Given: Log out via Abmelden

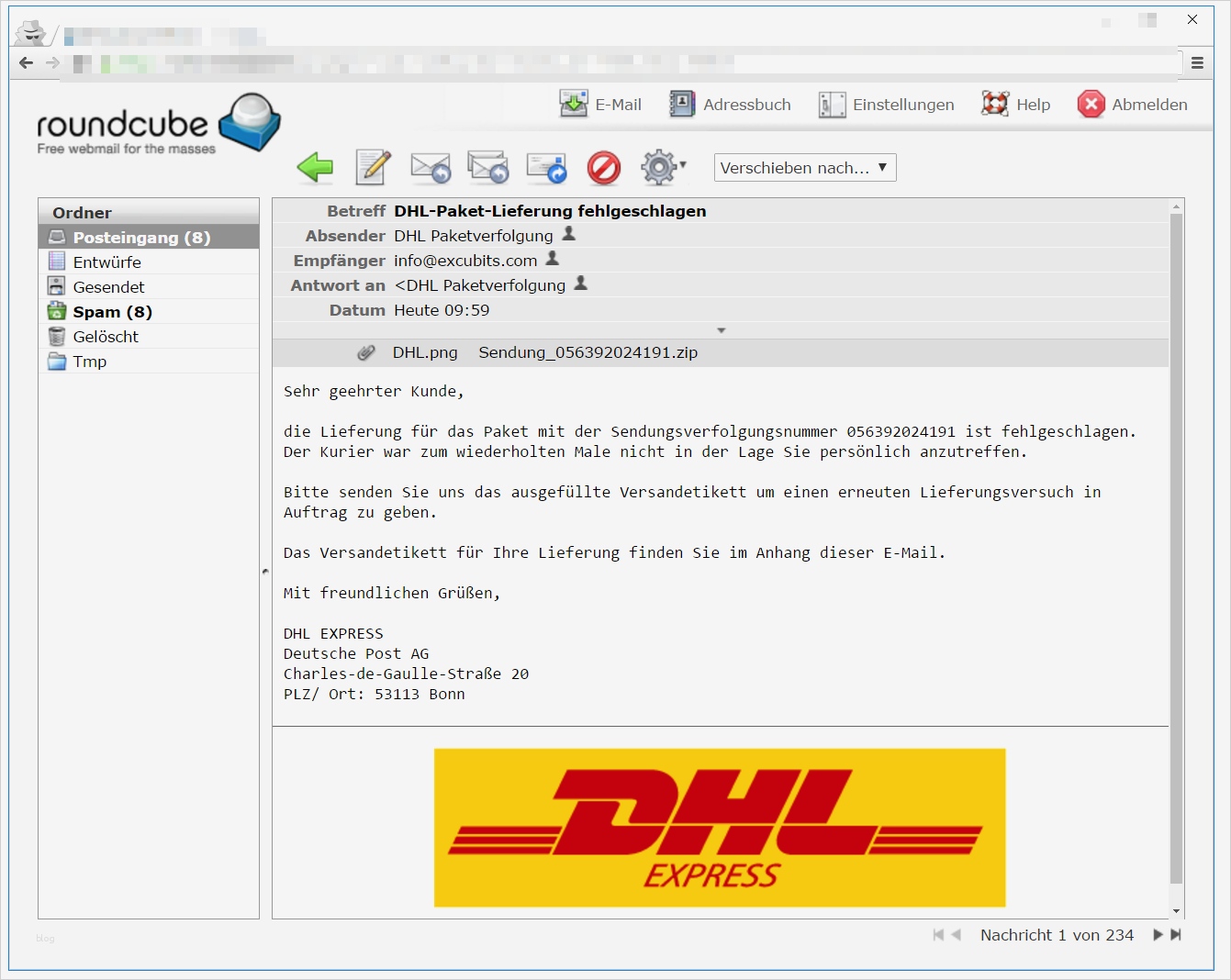Looking at the screenshot, I should (1133, 105).
